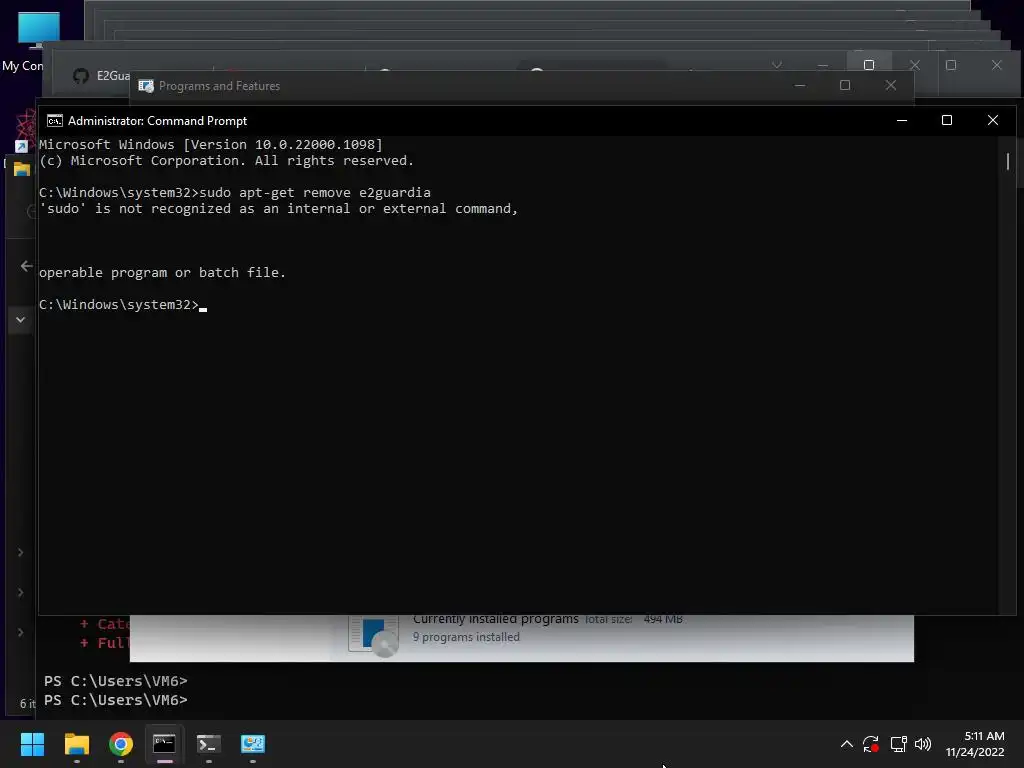Click the 'operable program or batch file.' line
Image resolution: width=1024 pixels, height=768 pixels.
point(163,272)
